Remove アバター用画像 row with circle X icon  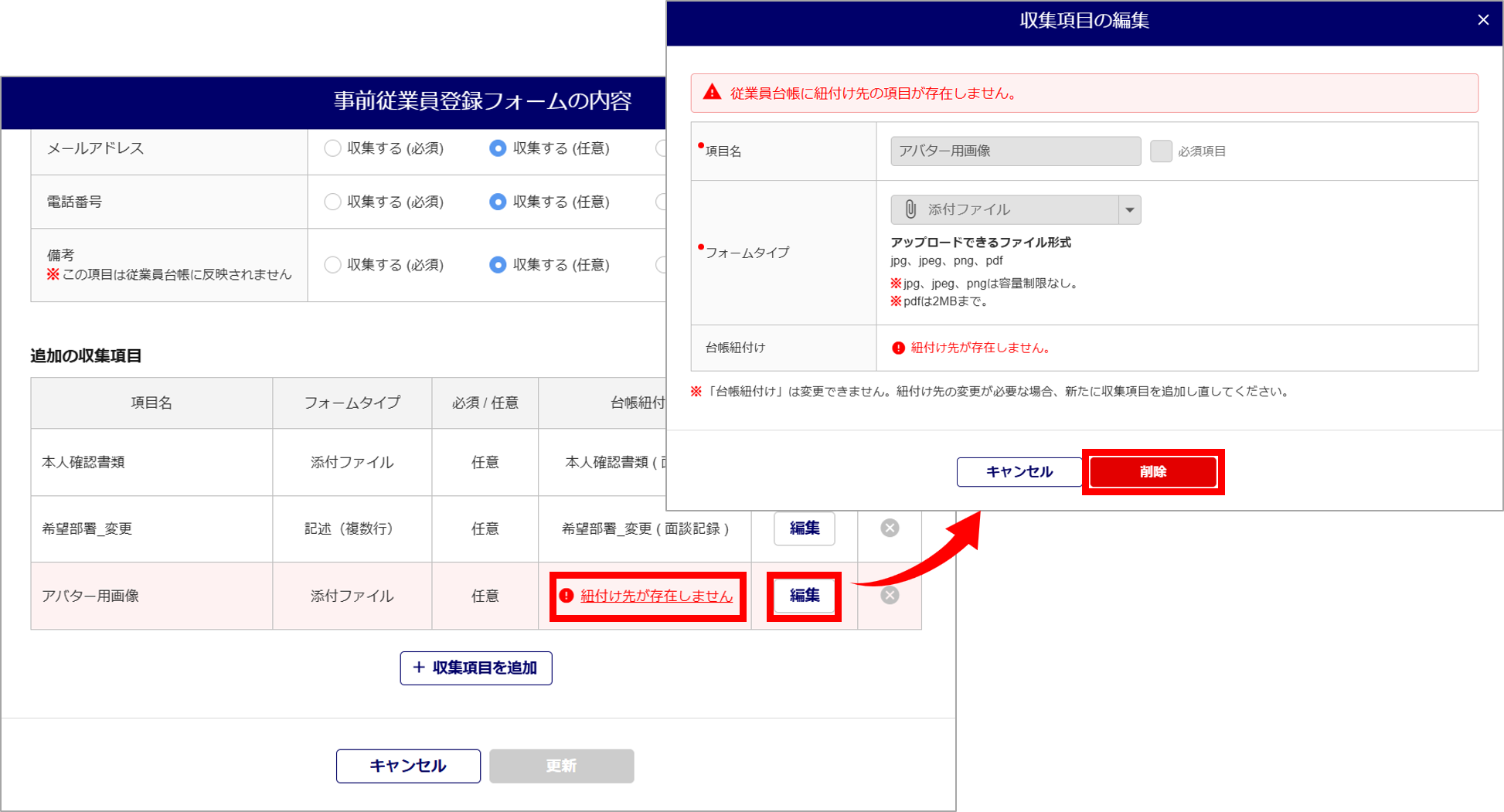(890, 596)
